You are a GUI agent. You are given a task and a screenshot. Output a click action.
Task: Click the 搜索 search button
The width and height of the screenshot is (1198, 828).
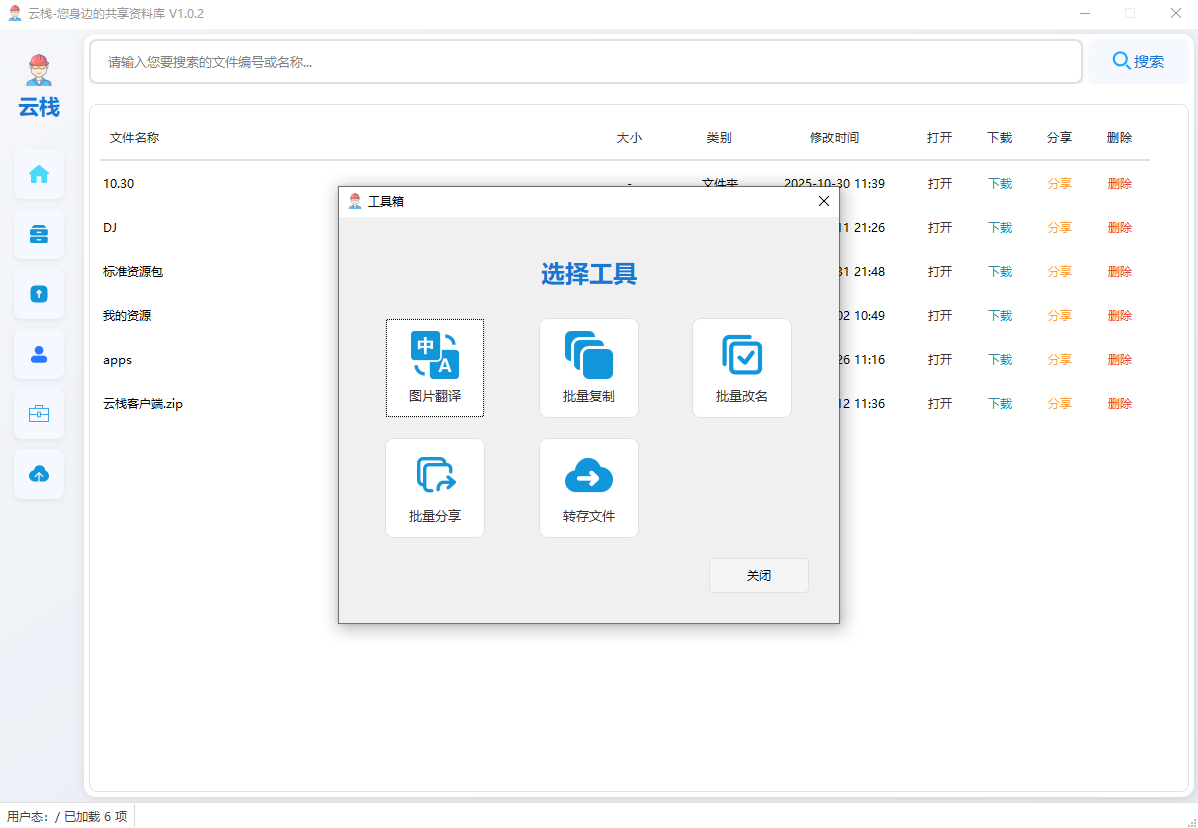coord(1138,61)
